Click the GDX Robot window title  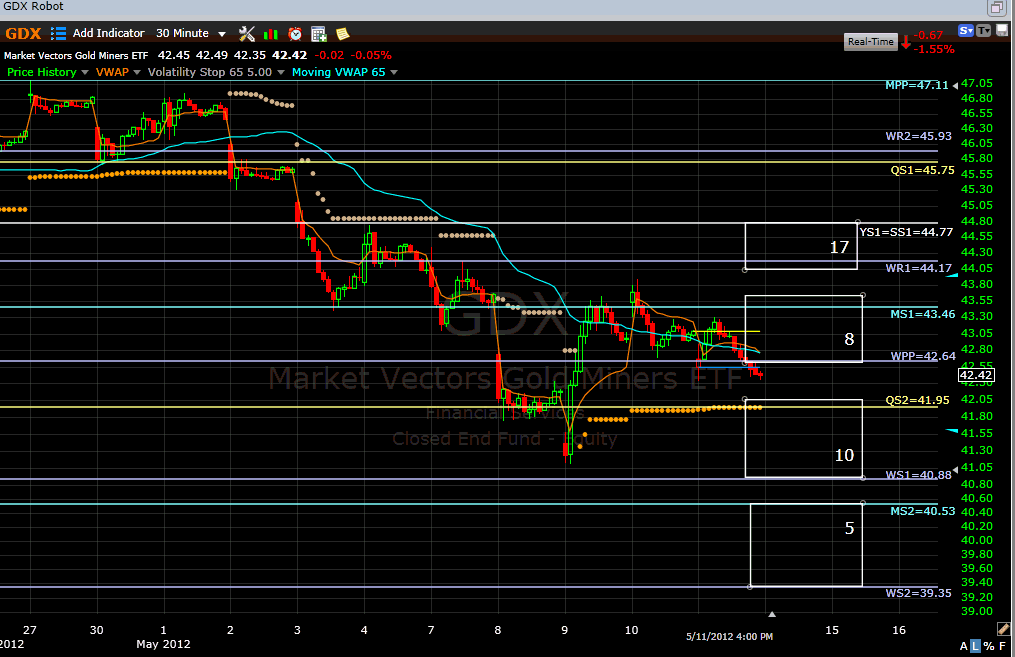[34, 6]
